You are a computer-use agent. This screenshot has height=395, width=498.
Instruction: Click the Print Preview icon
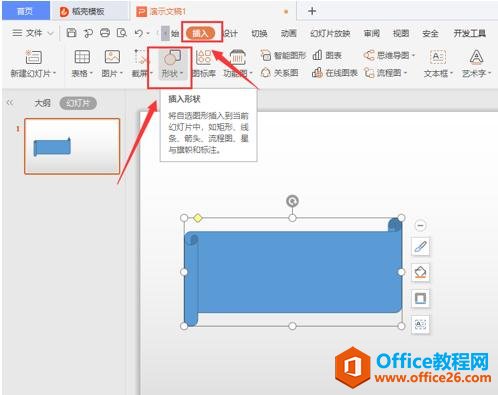[122, 33]
